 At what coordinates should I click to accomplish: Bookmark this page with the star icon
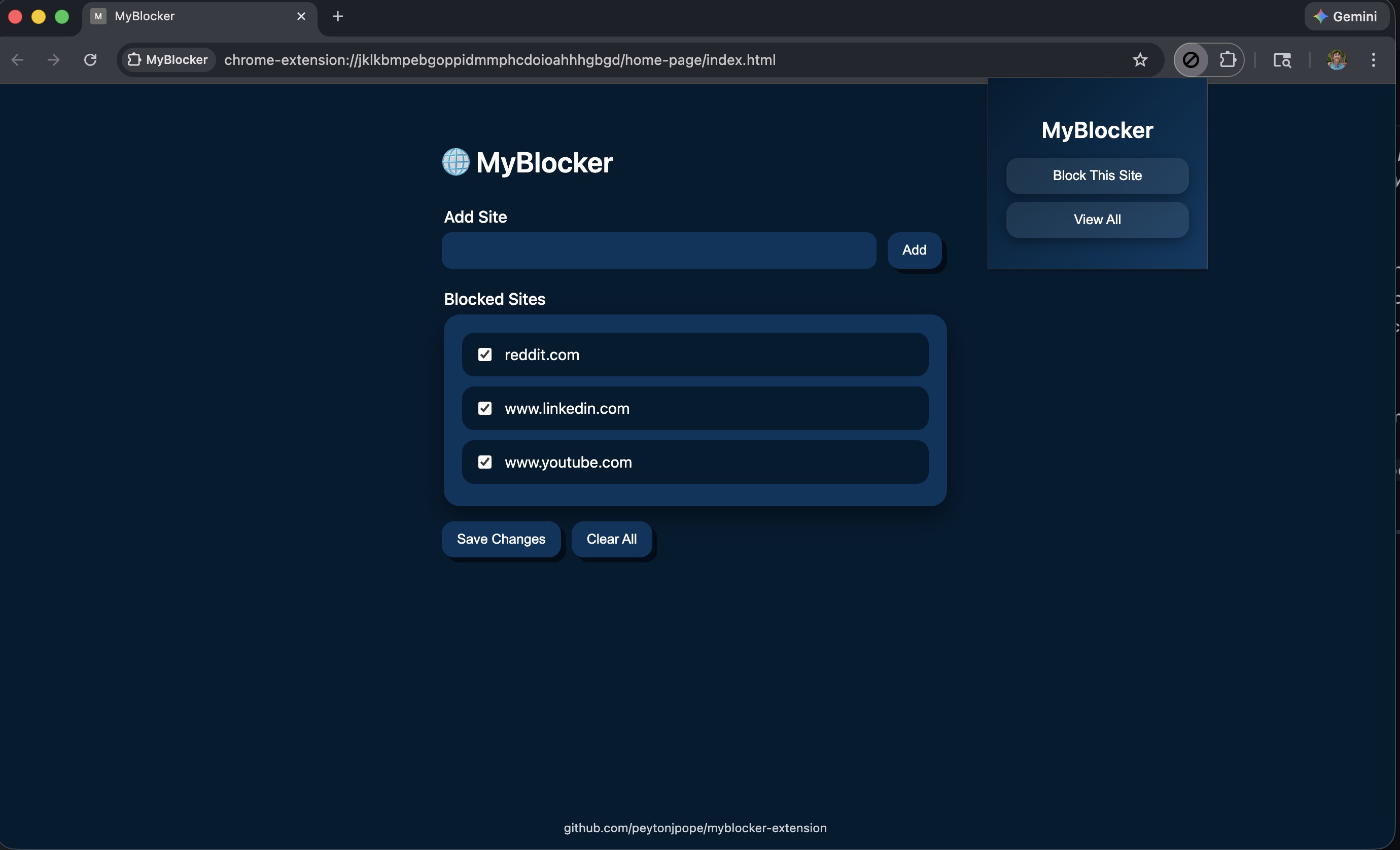pyautogui.click(x=1140, y=60)
